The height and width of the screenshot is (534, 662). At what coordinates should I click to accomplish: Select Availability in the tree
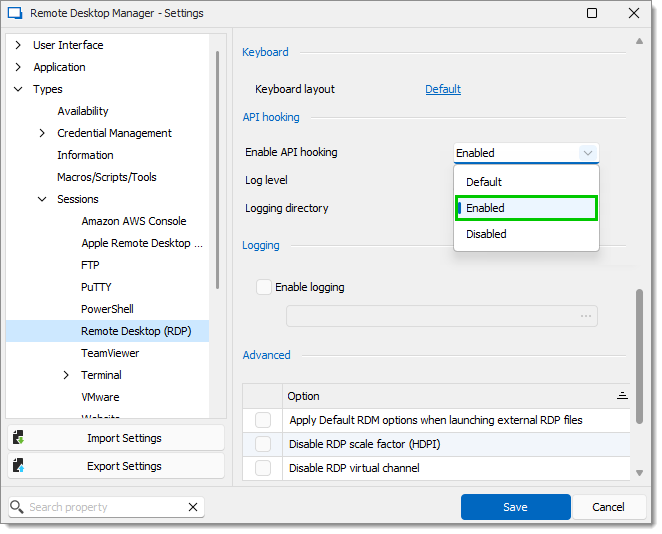[x=83, y=111]
